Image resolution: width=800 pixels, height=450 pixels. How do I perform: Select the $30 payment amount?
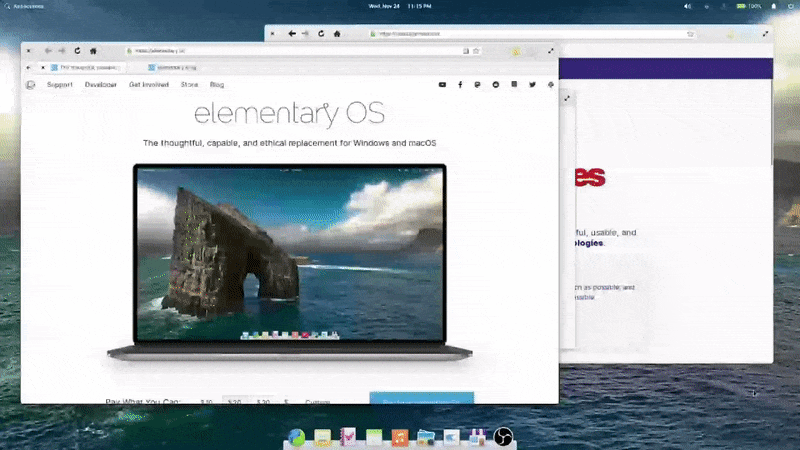(x=264, y=402)
